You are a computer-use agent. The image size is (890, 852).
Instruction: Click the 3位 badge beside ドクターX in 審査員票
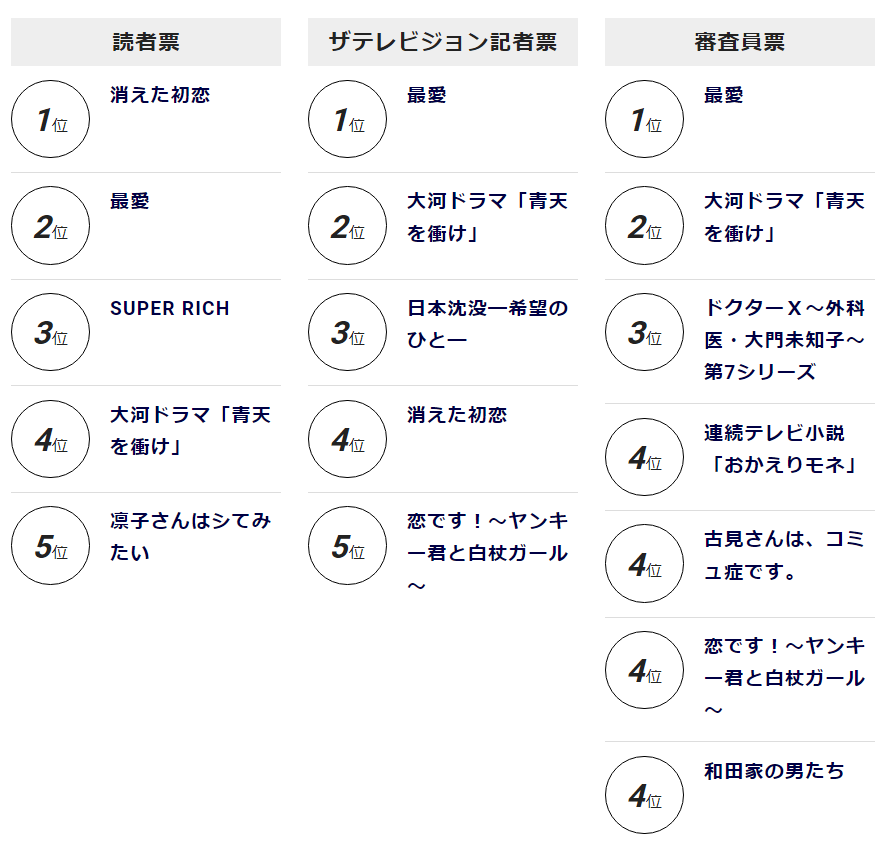click(644, 332)
